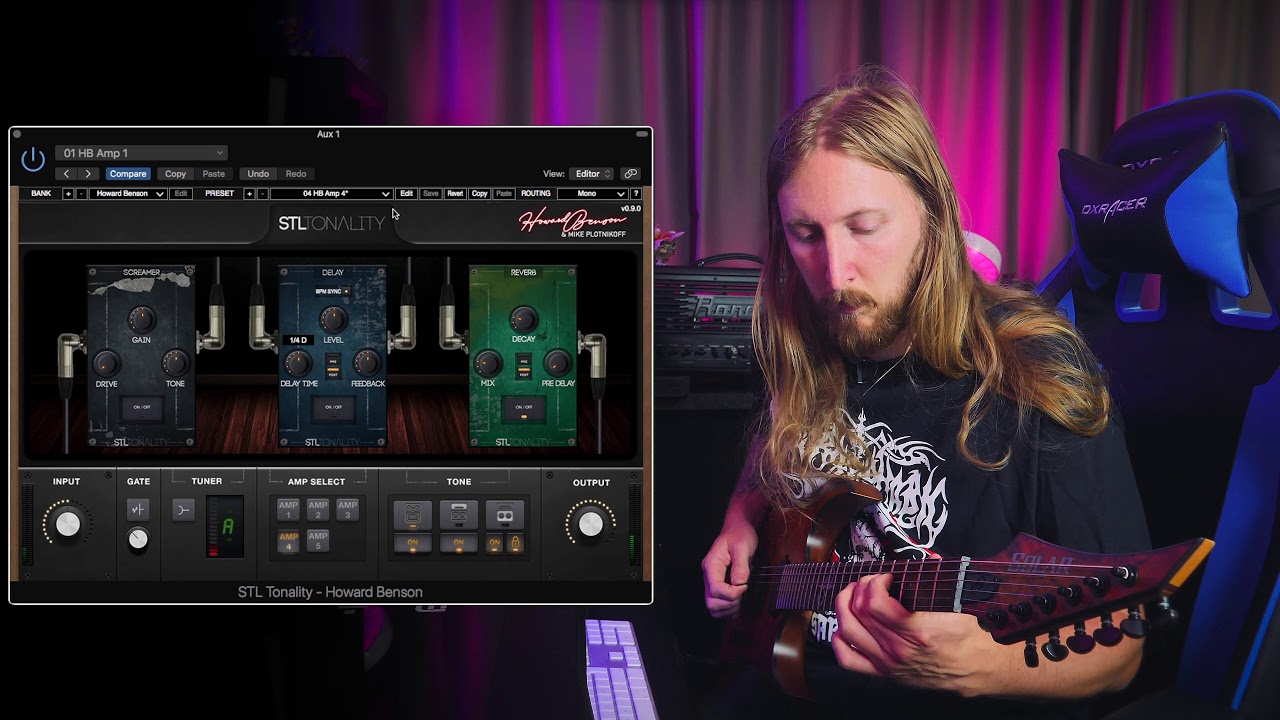
Task: Open the View Editor selector
Action: 591,173
